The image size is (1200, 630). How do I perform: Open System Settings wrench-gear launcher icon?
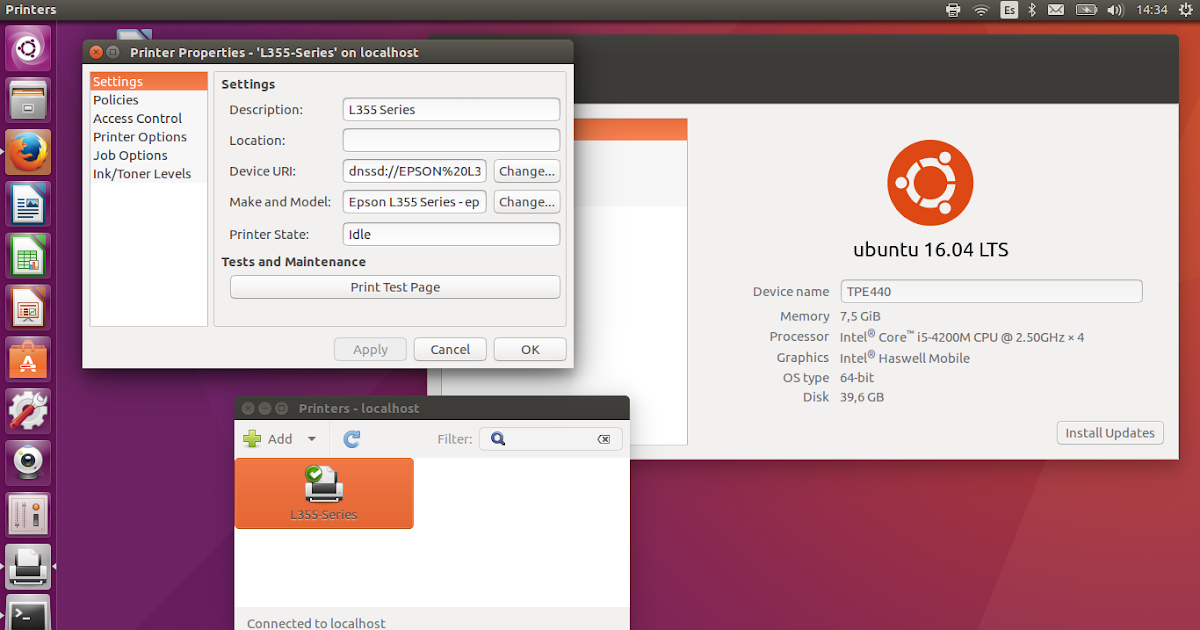[x=28, y=412]
